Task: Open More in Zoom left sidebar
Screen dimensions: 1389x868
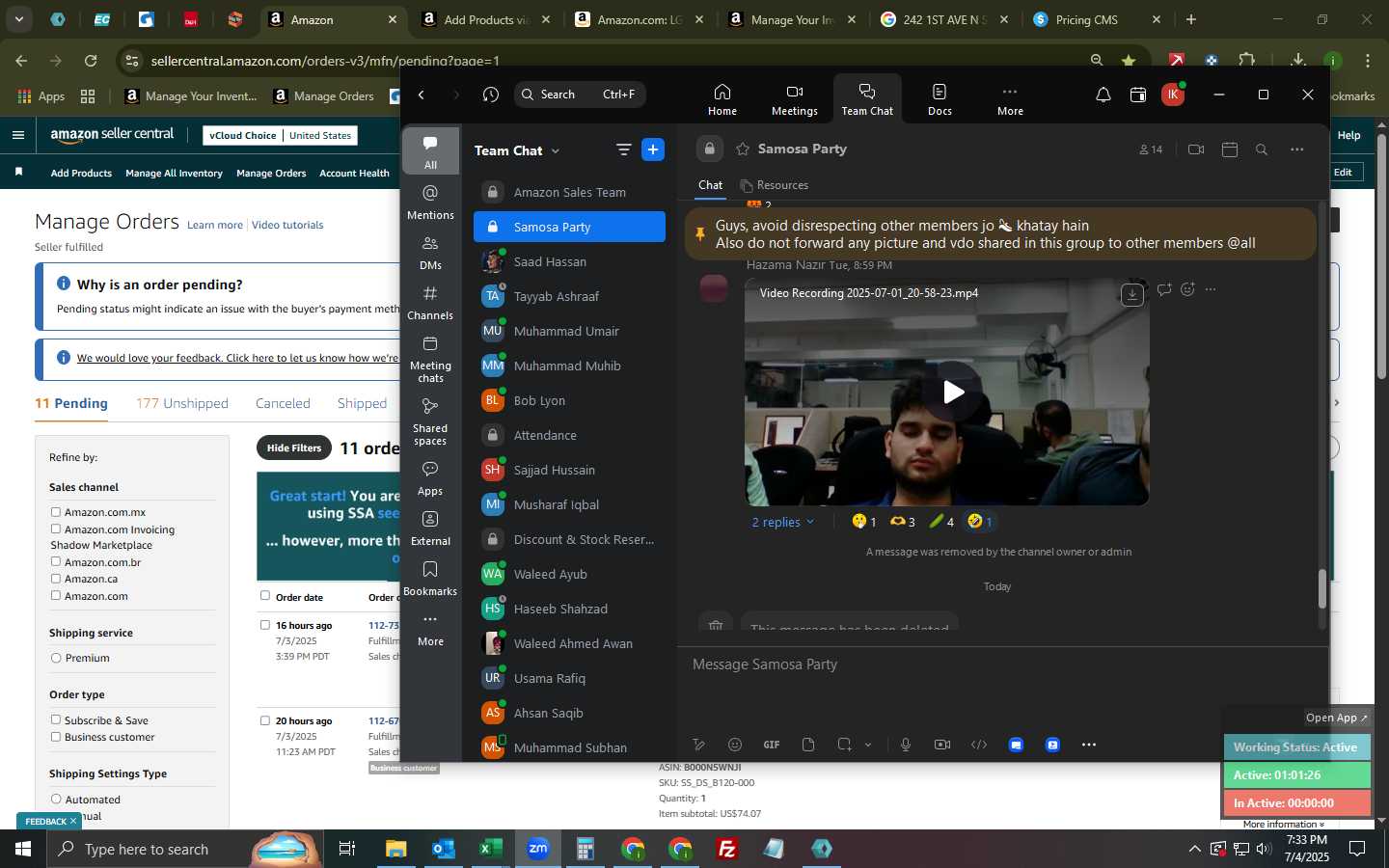Action: (430, 629)
